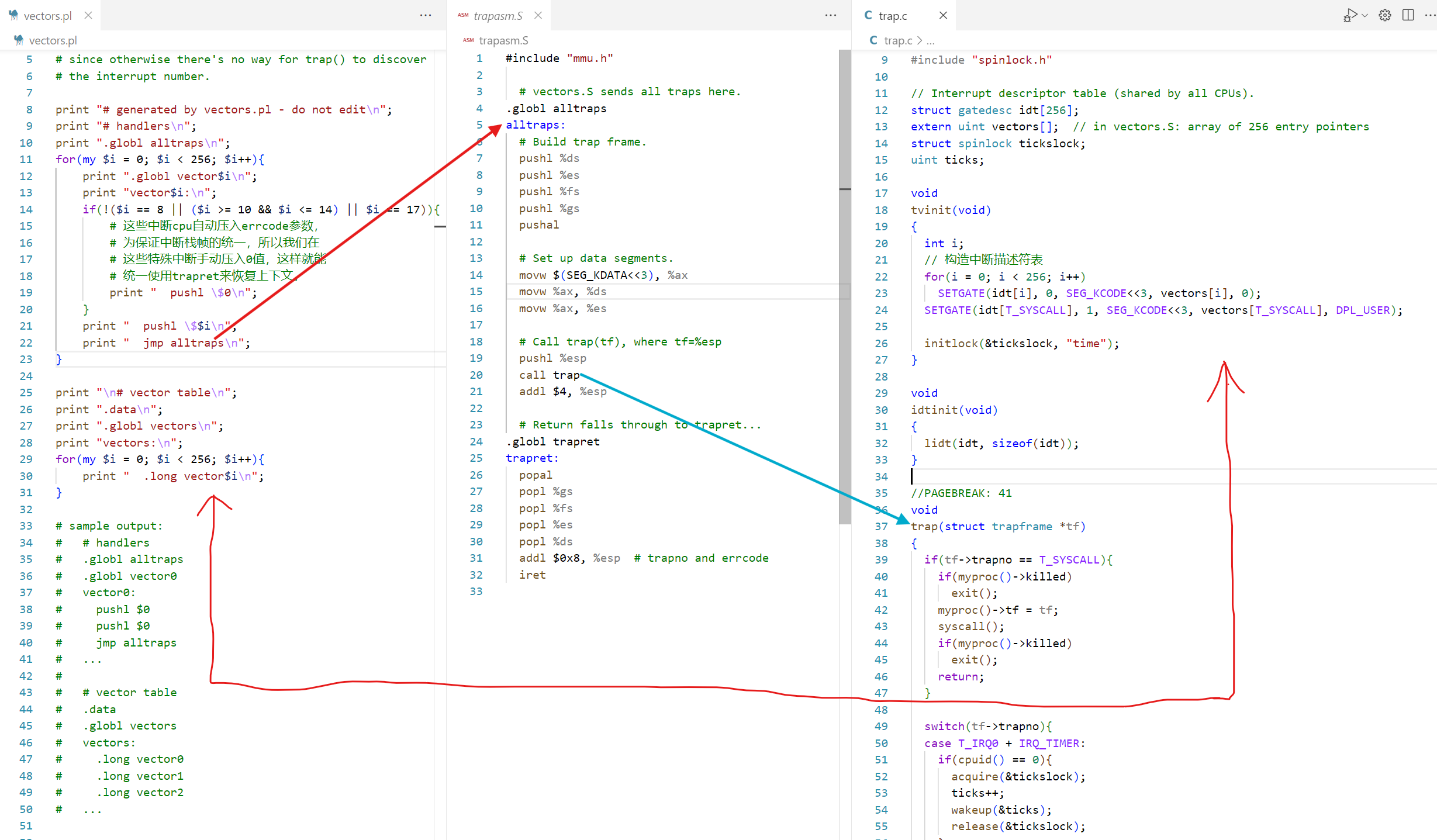Click the vectors.pl breadcrumb item
The height and width of the screenshot is (840, 1437).
click(53, 40)
